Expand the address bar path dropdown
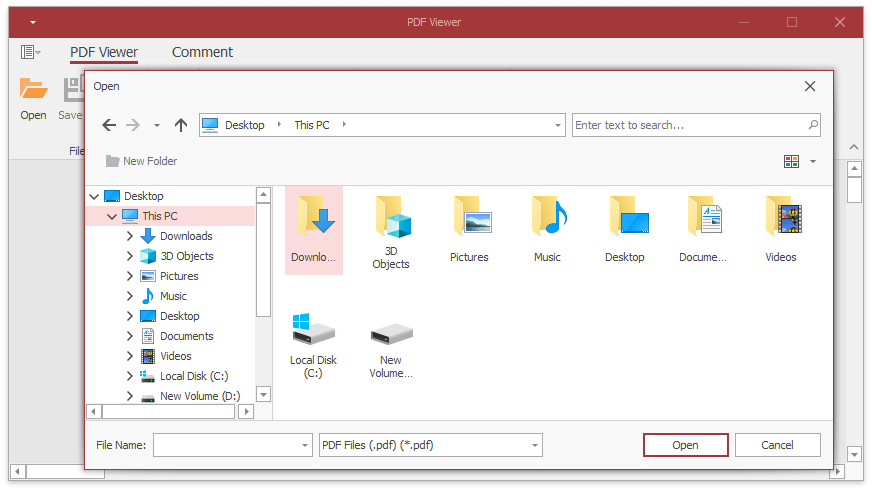872x491 pixels. tap(558, 126)
